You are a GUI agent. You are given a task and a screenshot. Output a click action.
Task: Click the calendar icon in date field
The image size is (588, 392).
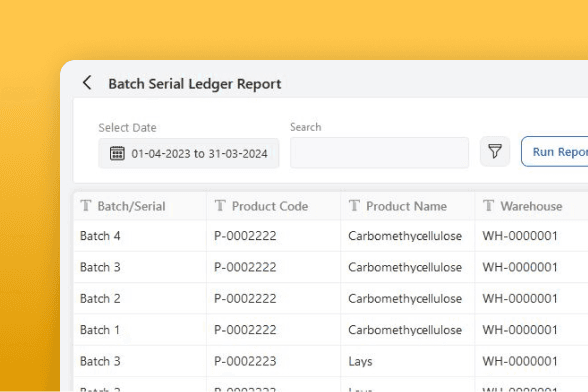(x=117, y=153)
